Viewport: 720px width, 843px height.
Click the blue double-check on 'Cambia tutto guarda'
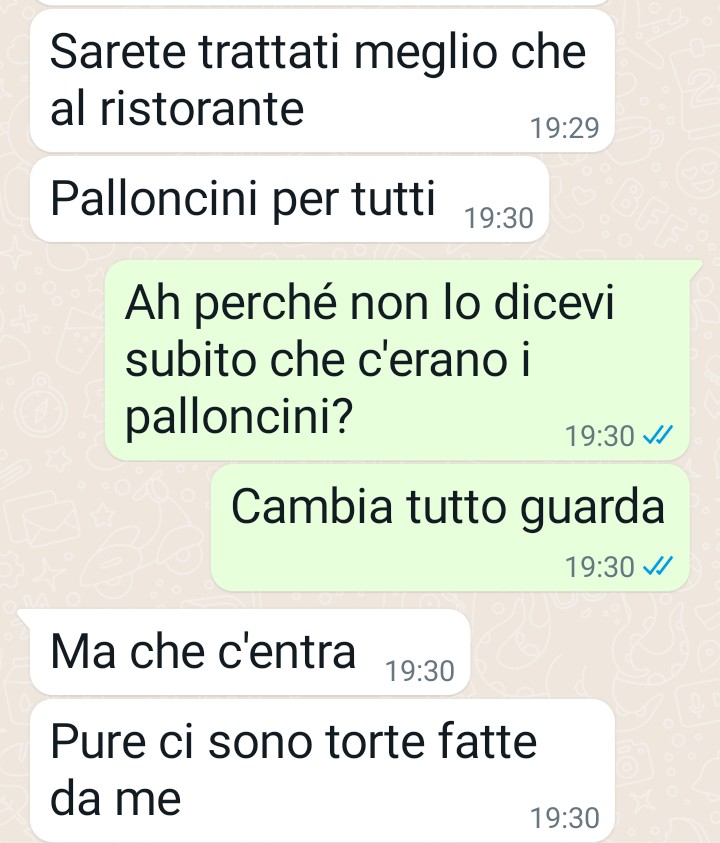click(x=658, y=566)
